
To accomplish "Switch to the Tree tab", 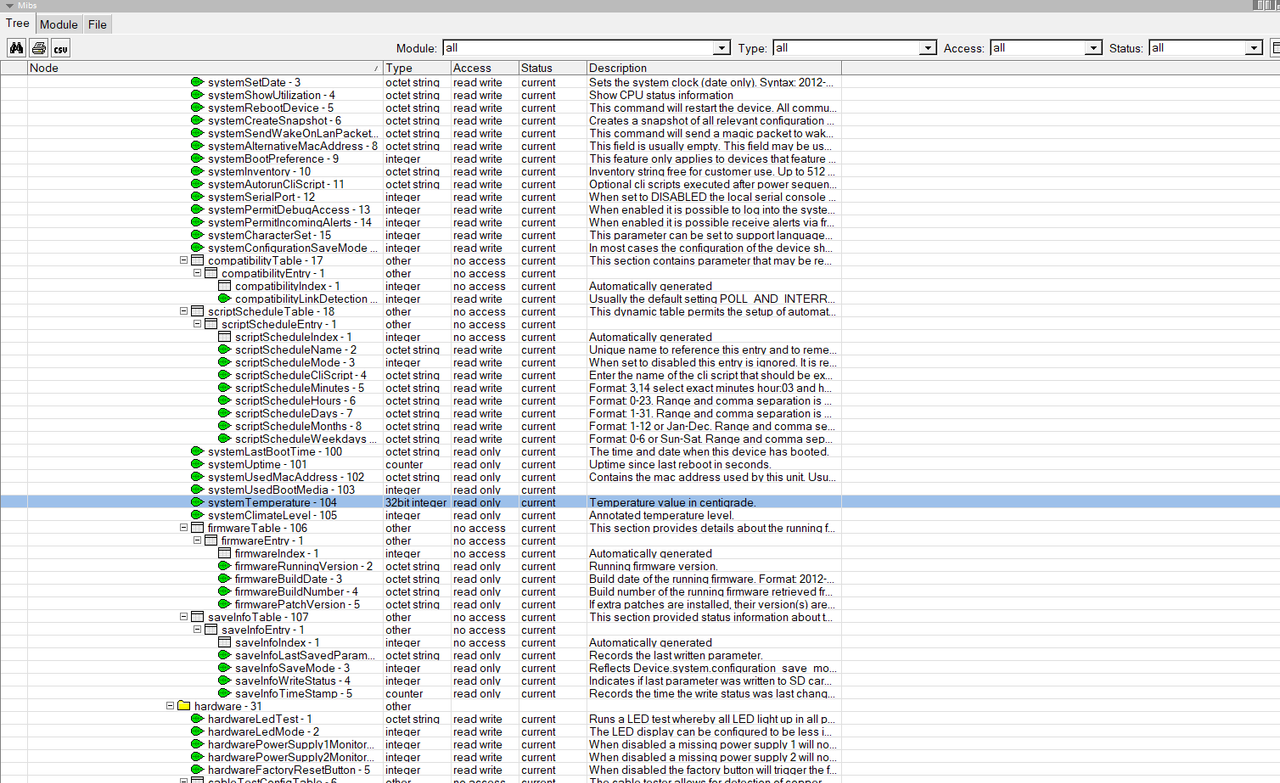I will [18, 24].
